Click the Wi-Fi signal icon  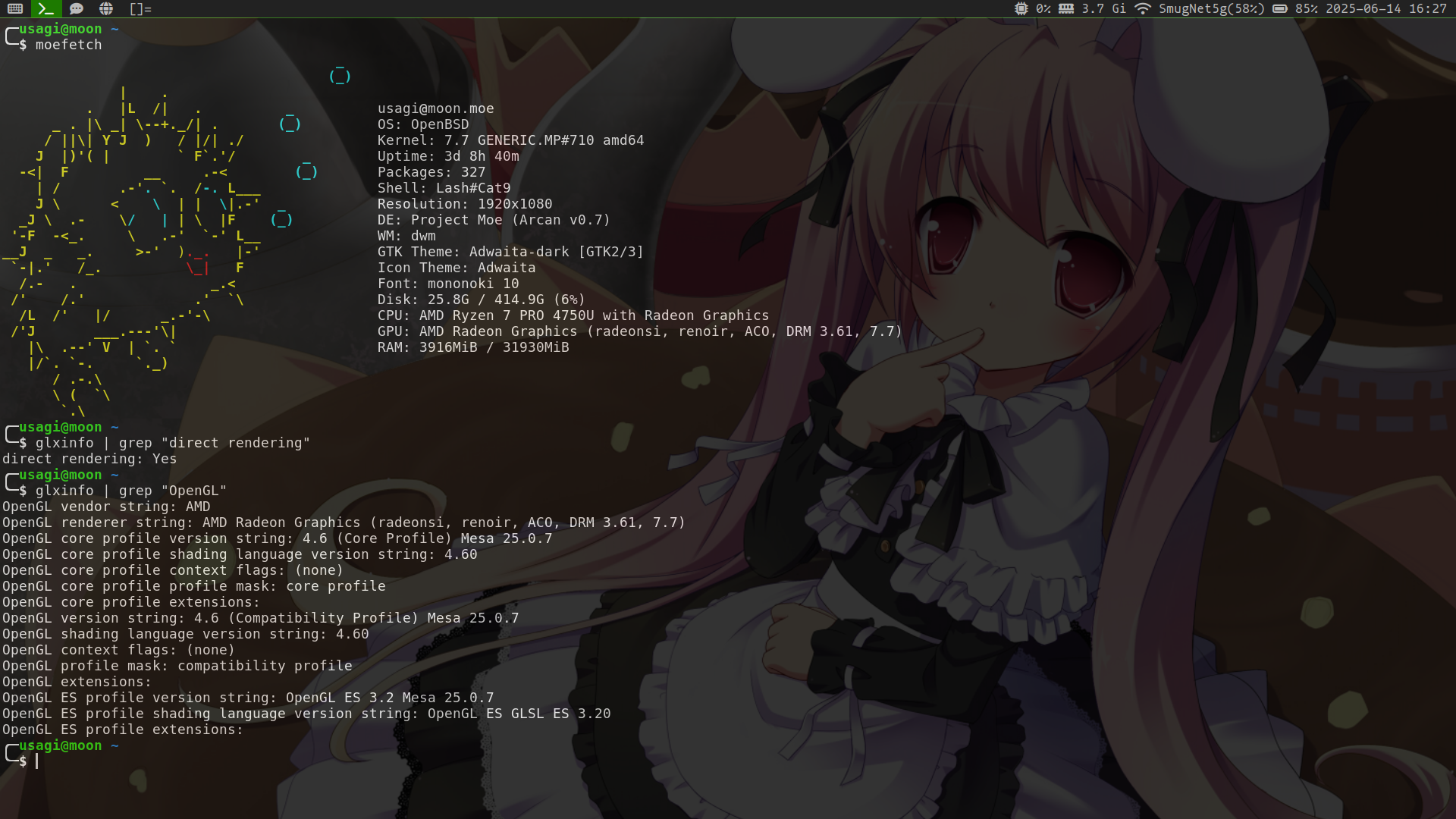(x=1143, y=9)
